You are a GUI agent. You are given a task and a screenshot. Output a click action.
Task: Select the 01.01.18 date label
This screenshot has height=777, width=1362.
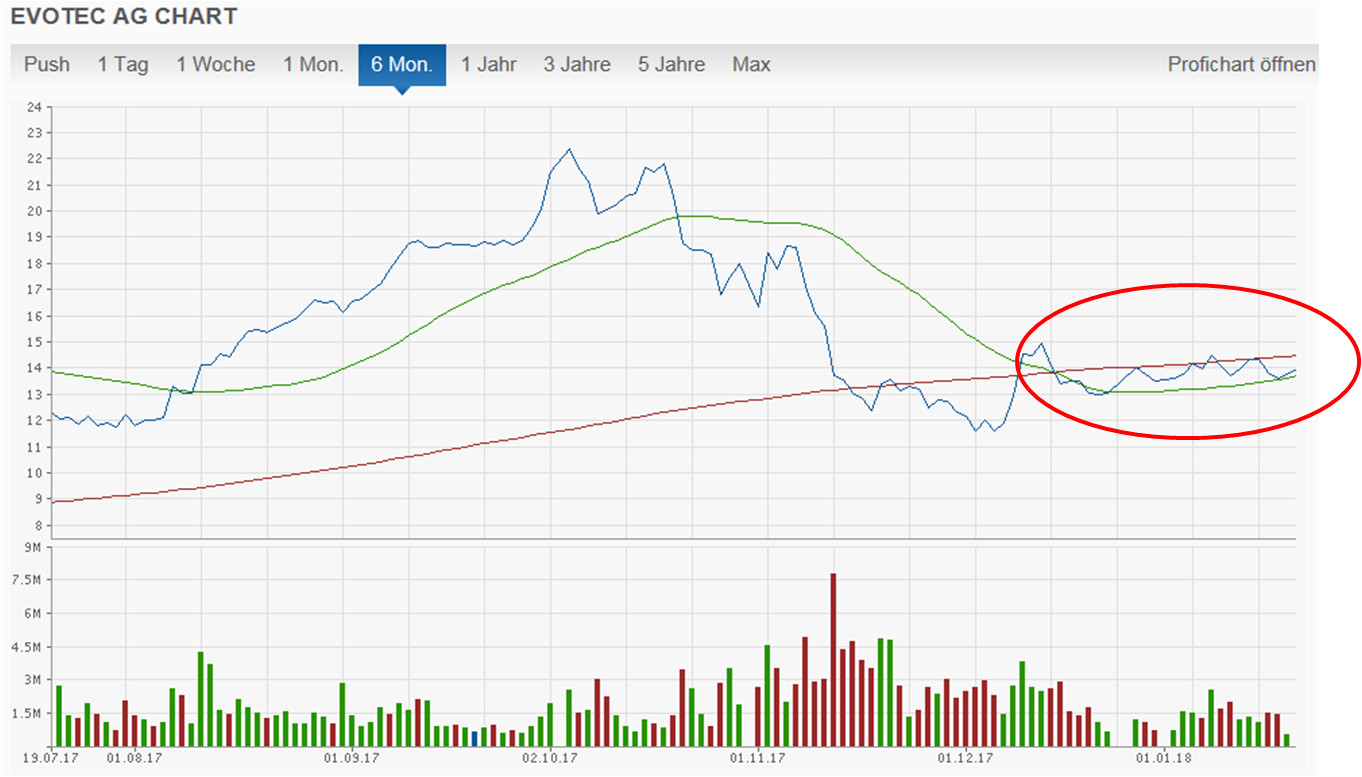(x=1166, y=758)
